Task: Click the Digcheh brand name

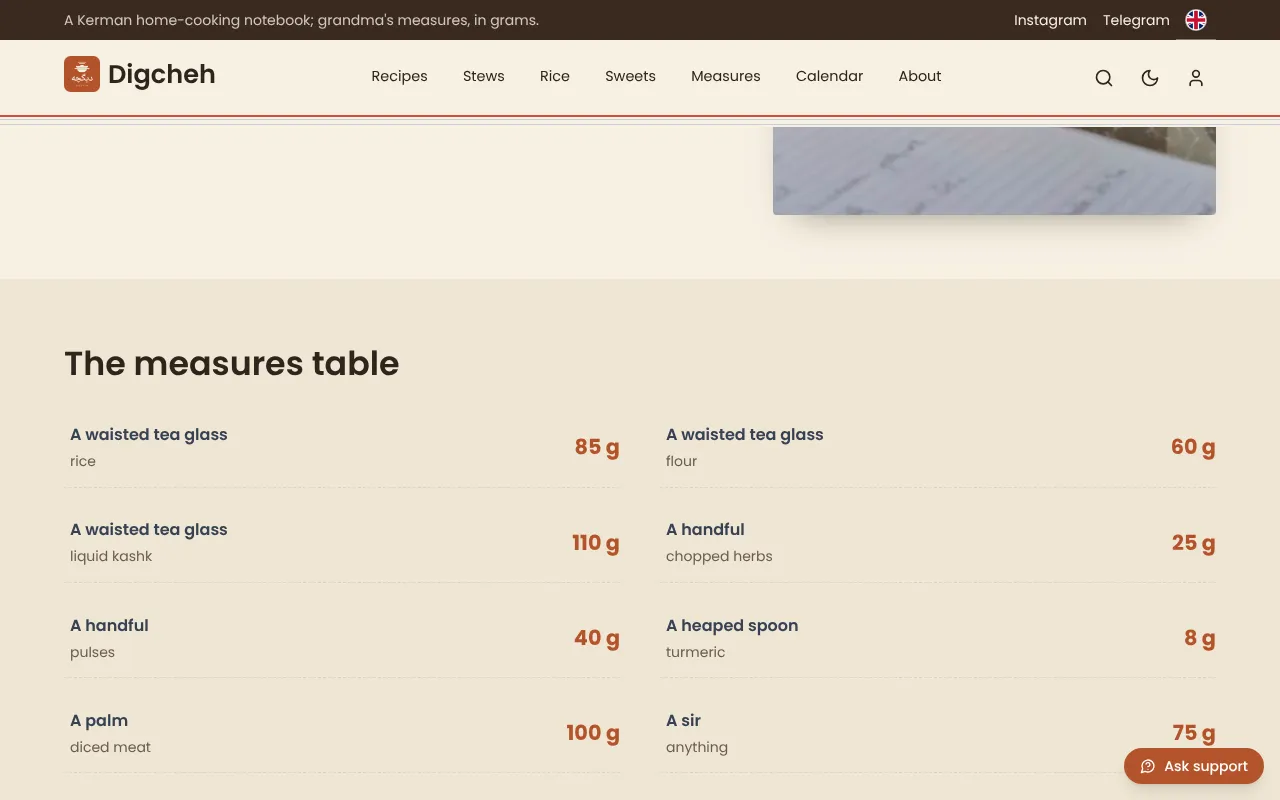Action: (x=162, y=74)
